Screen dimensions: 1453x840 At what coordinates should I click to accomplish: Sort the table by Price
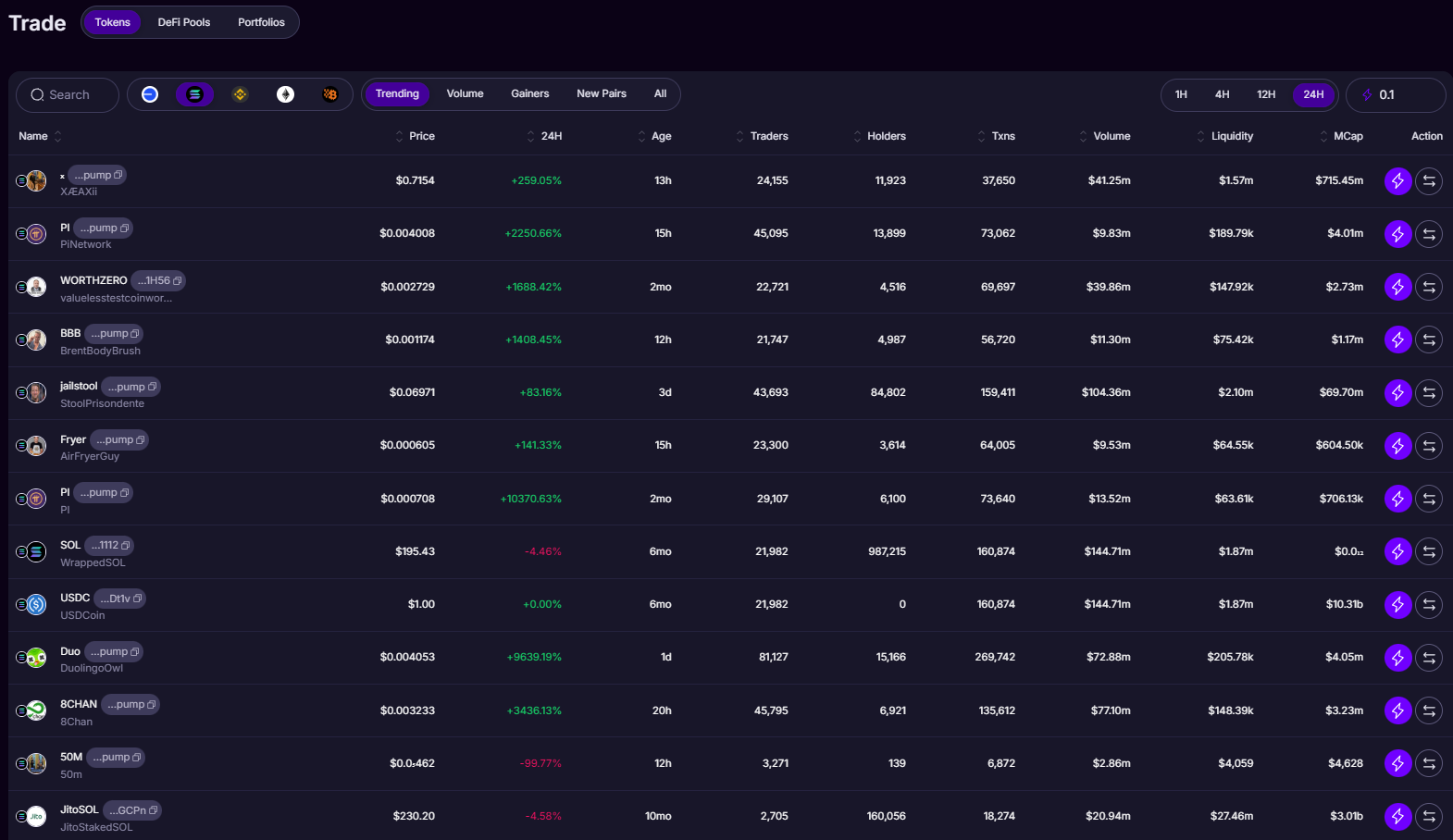[415, 136]
